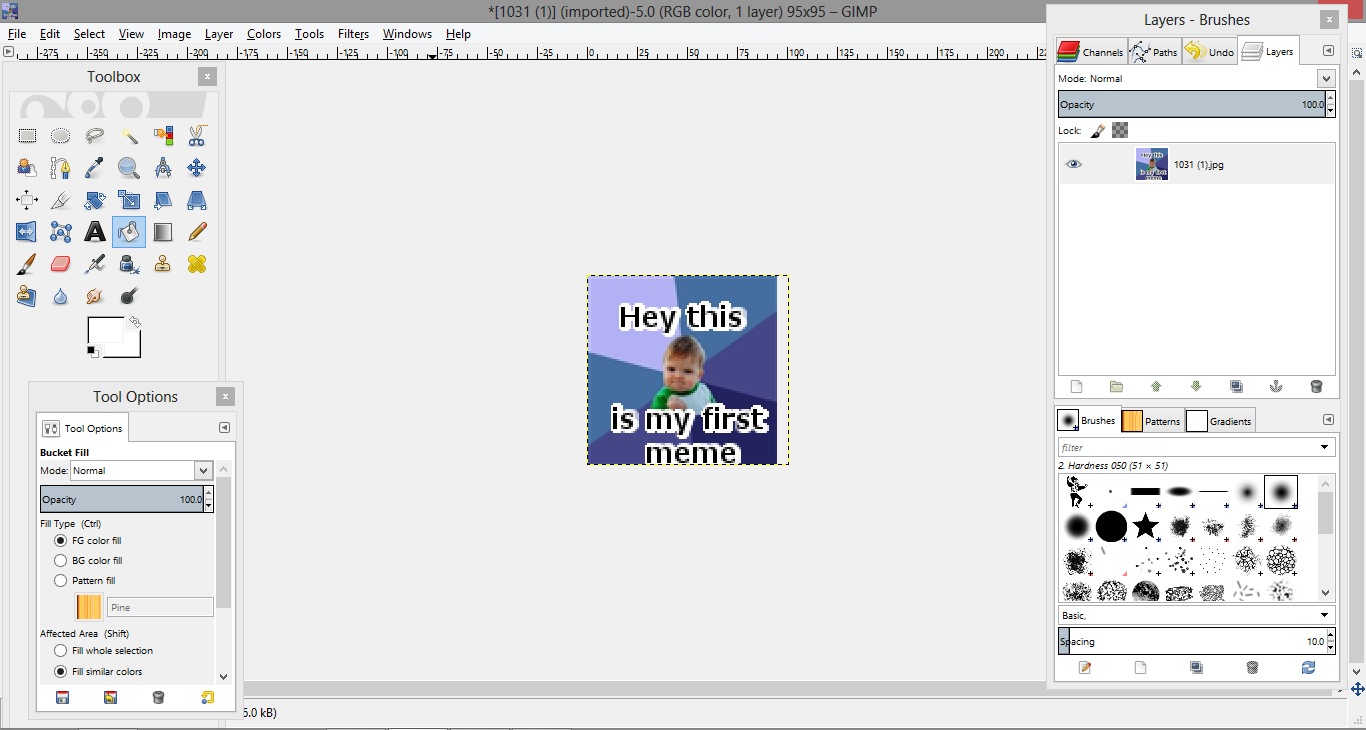Open the Basic brush tag dropdown
Screen dimensions: 1366x730
[1326, 615]
